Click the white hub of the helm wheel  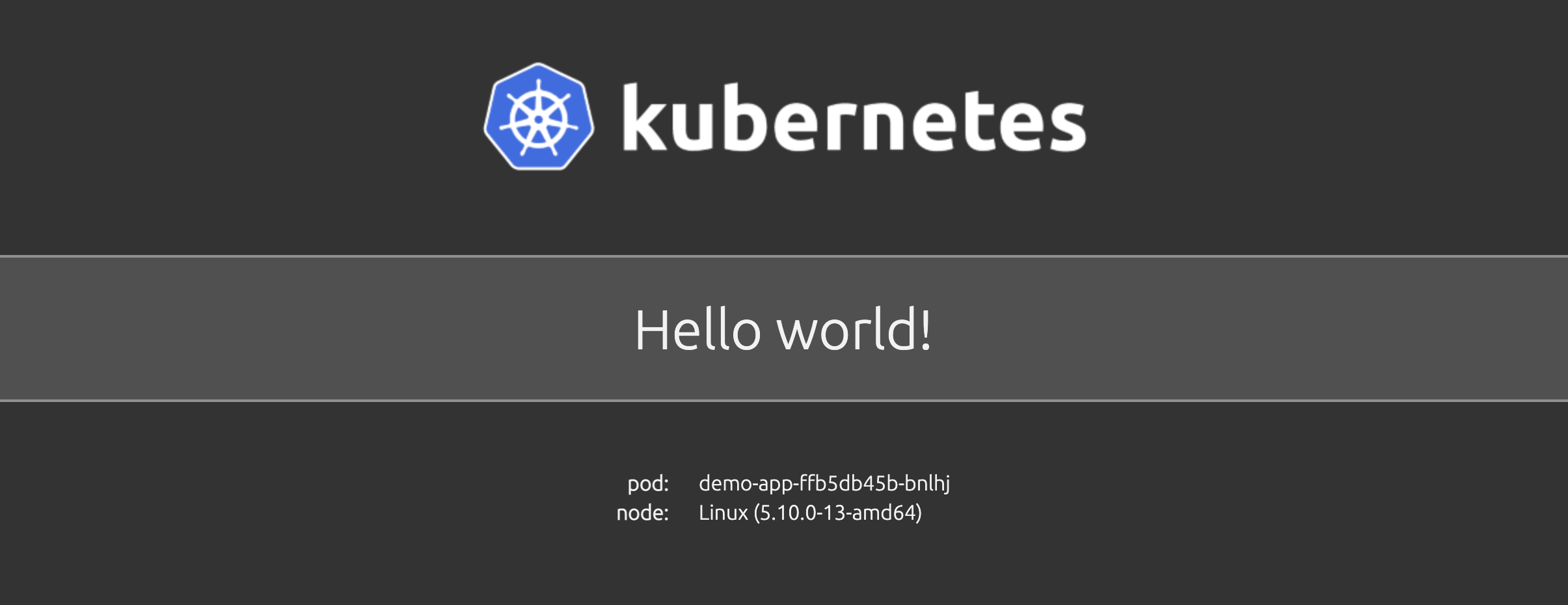coord(539,120)
